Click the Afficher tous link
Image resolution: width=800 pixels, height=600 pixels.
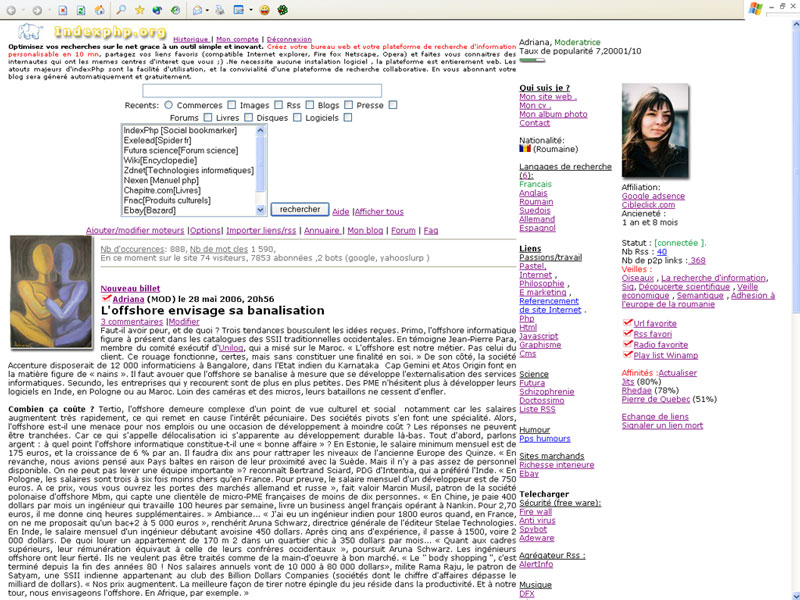coord(379,212)
